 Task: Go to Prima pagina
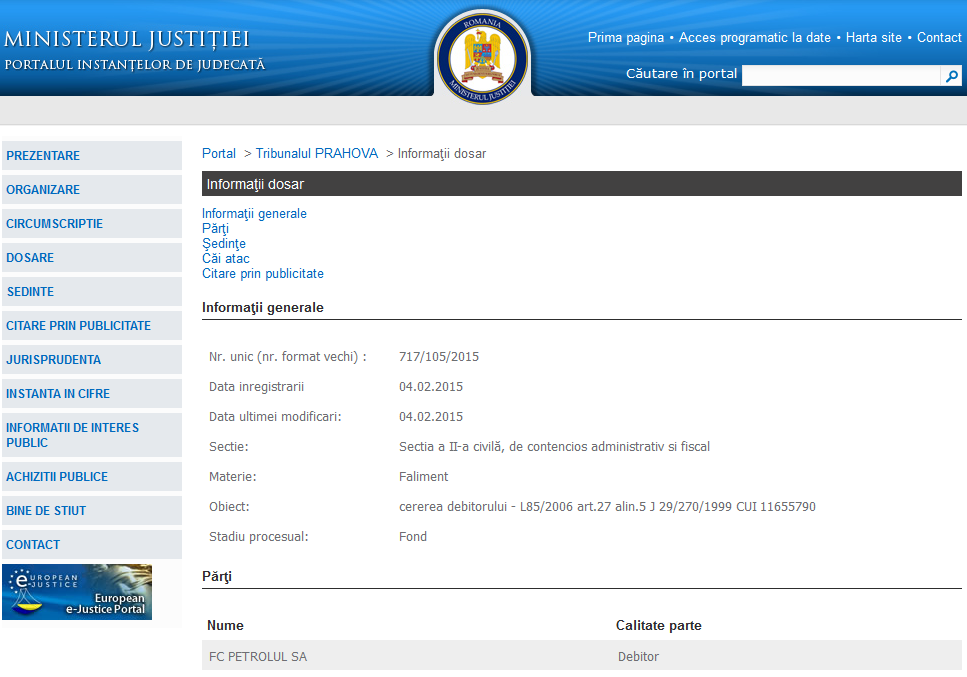click(625, 38)
